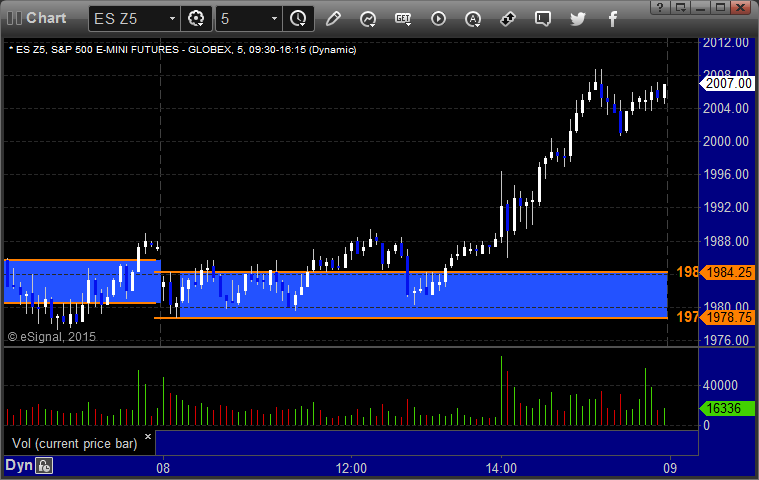Image resolution: width=759 pixels, height=480 pixels.
Task: Open the time template clock menu
Action: tap(298, 19)
